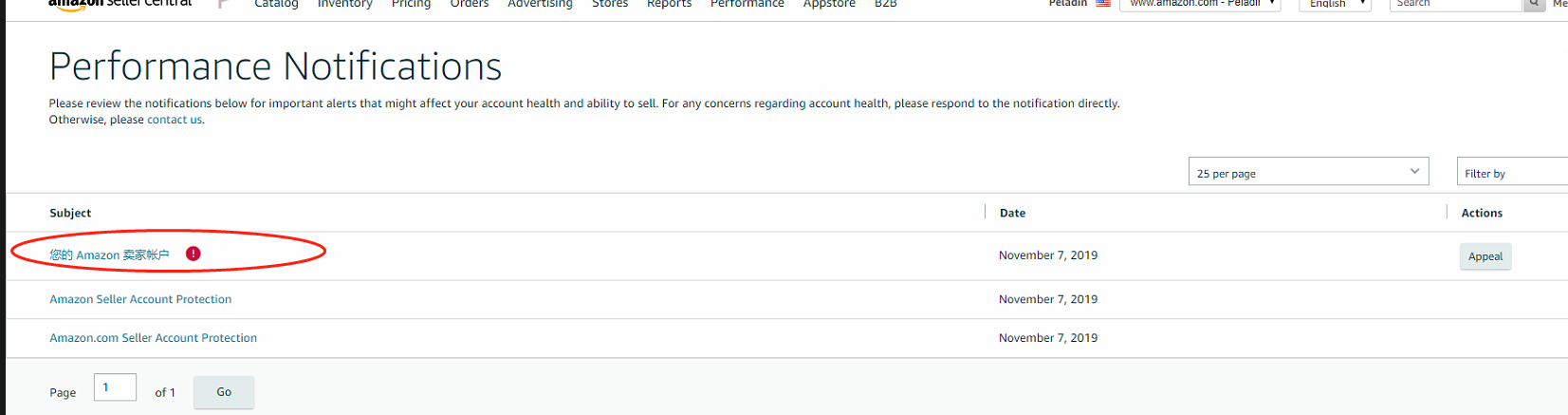Click the Appeal button
This screenshot has height=415, width=1568.
click(1485, 256)
